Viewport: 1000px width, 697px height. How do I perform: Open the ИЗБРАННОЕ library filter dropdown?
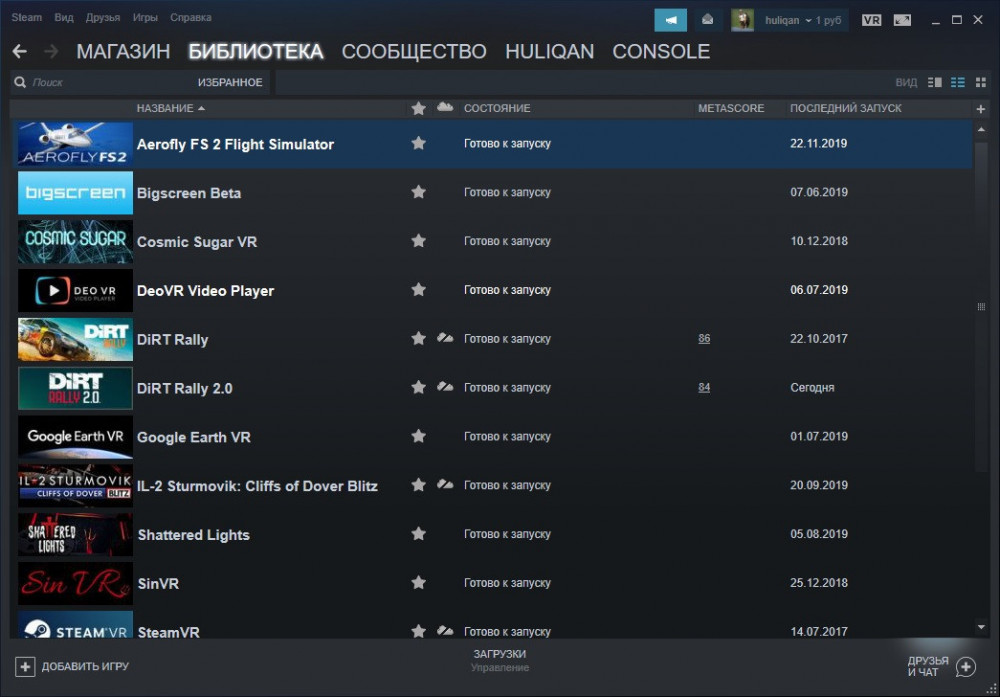coord(230,82)
